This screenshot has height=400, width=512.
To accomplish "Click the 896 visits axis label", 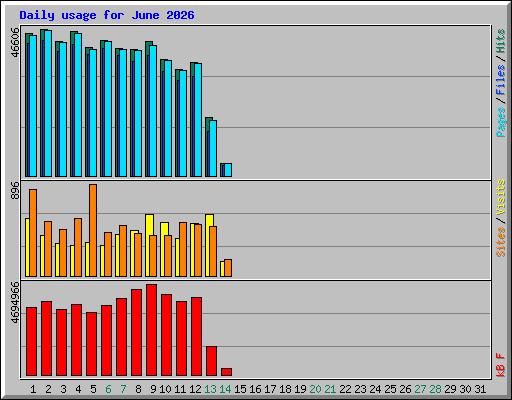I will [15, 190].
